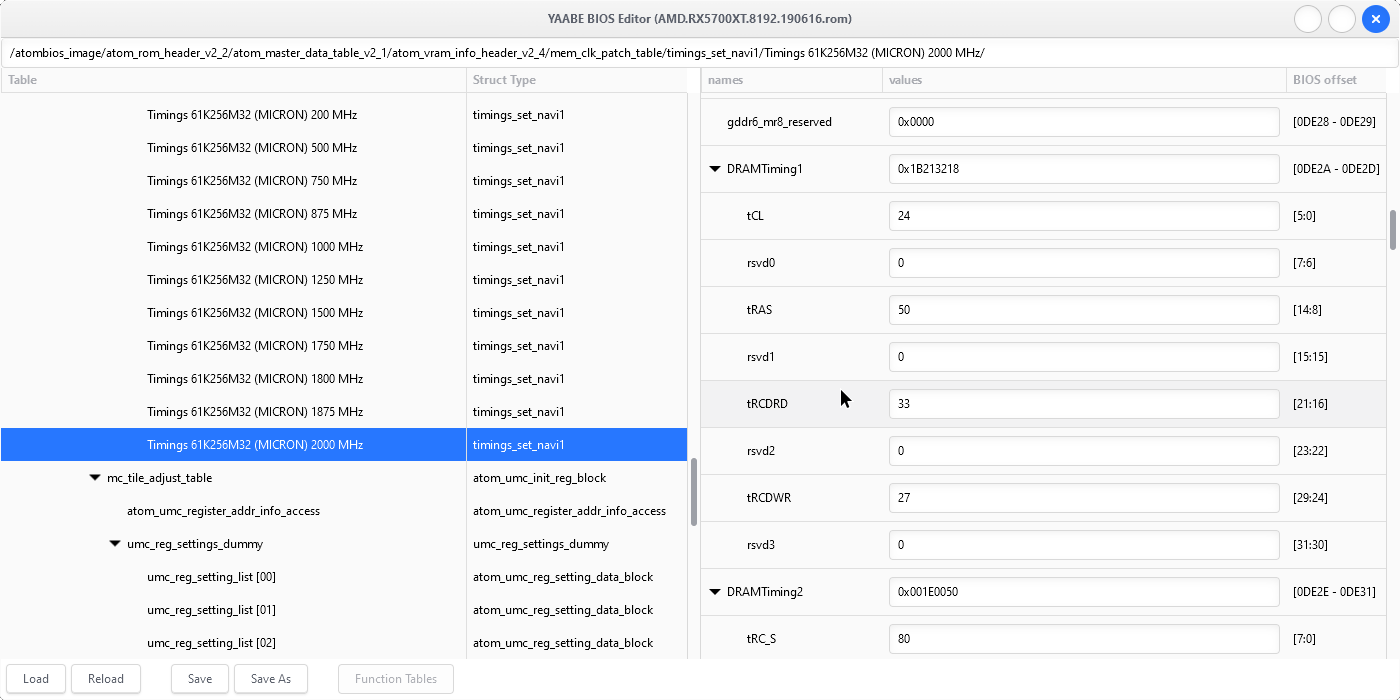
Task: Edit the DRAMTiming1 hex value field
Action: pos(1084,169)
